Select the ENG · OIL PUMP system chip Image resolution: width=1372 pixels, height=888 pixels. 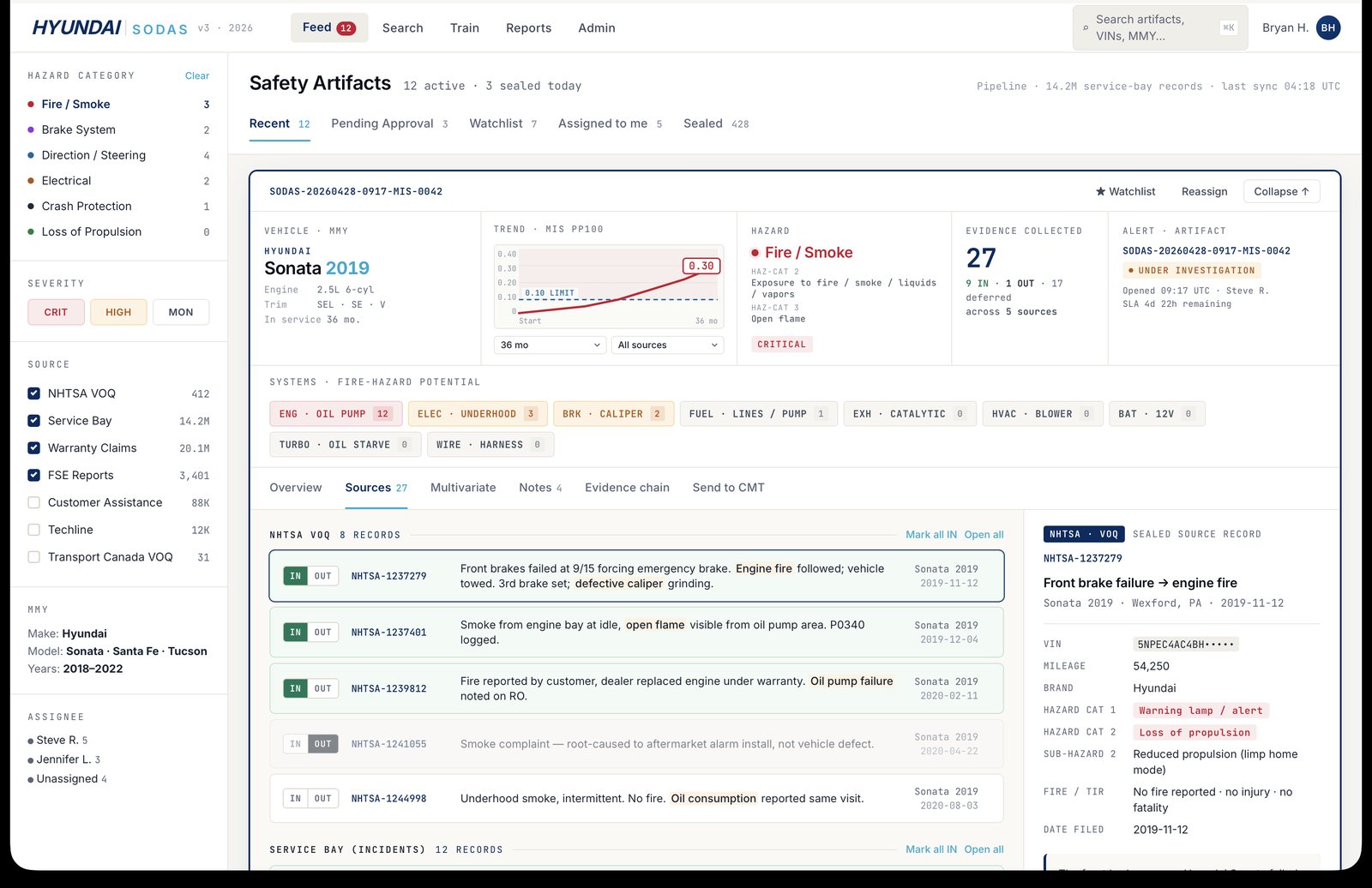[336, 414]
